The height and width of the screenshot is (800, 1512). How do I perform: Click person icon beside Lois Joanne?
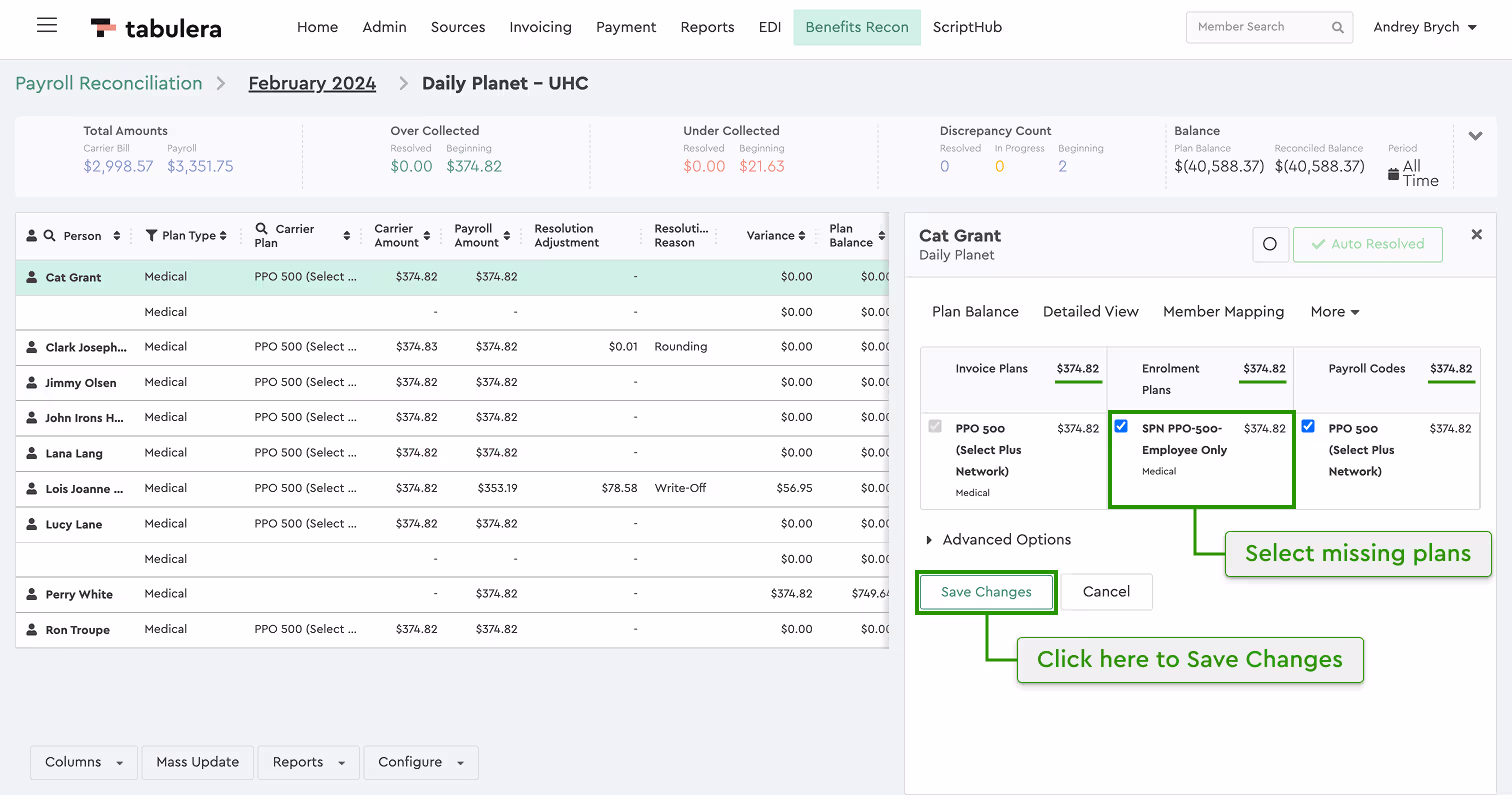32,489
